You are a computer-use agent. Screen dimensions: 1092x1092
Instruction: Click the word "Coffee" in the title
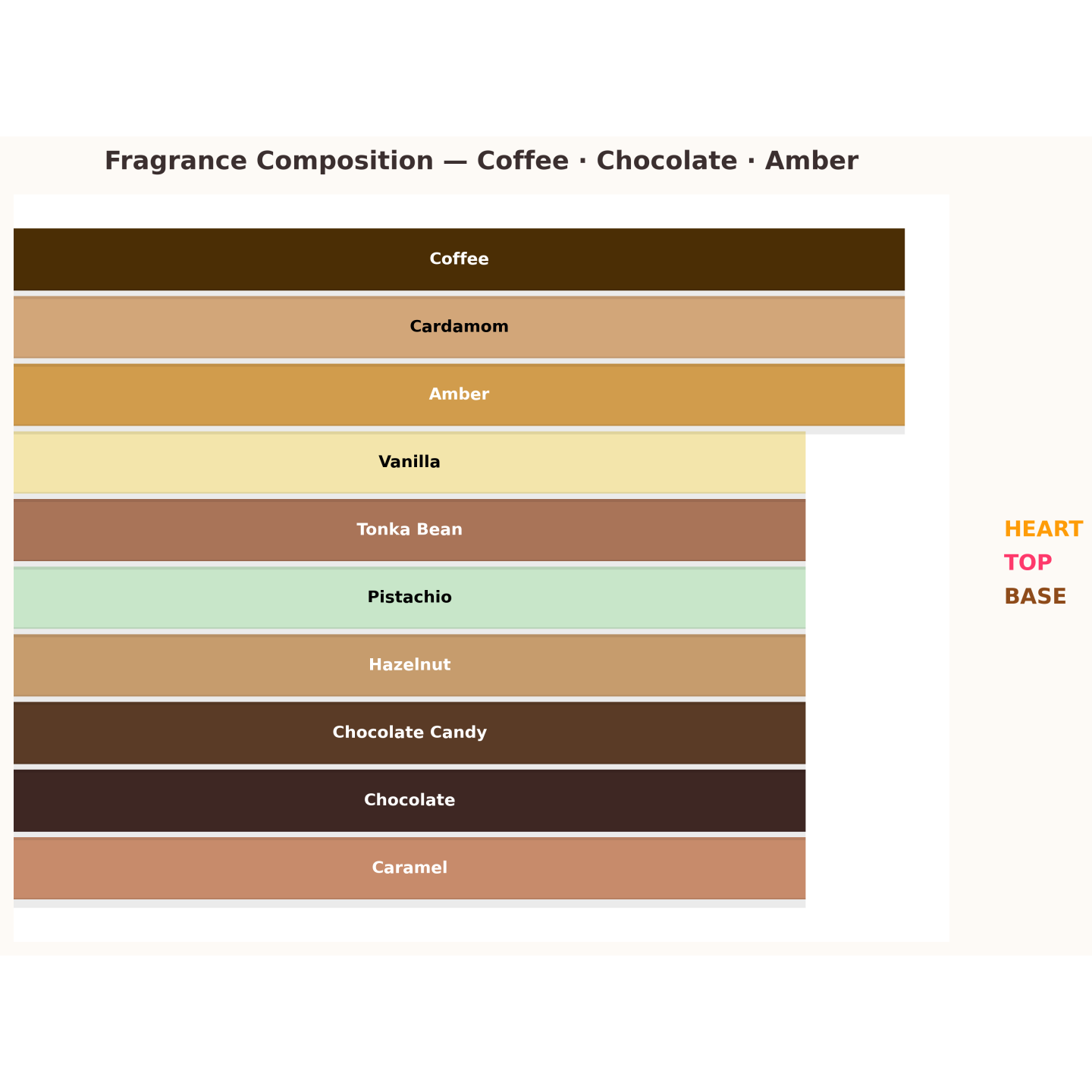click(x=522, y=161)
